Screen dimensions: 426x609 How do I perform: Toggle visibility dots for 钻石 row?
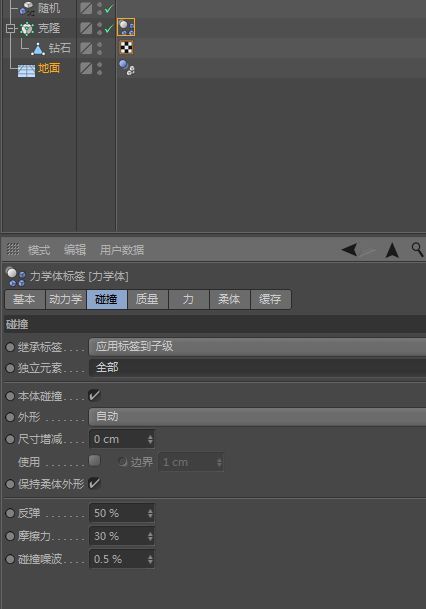(99, 49)
